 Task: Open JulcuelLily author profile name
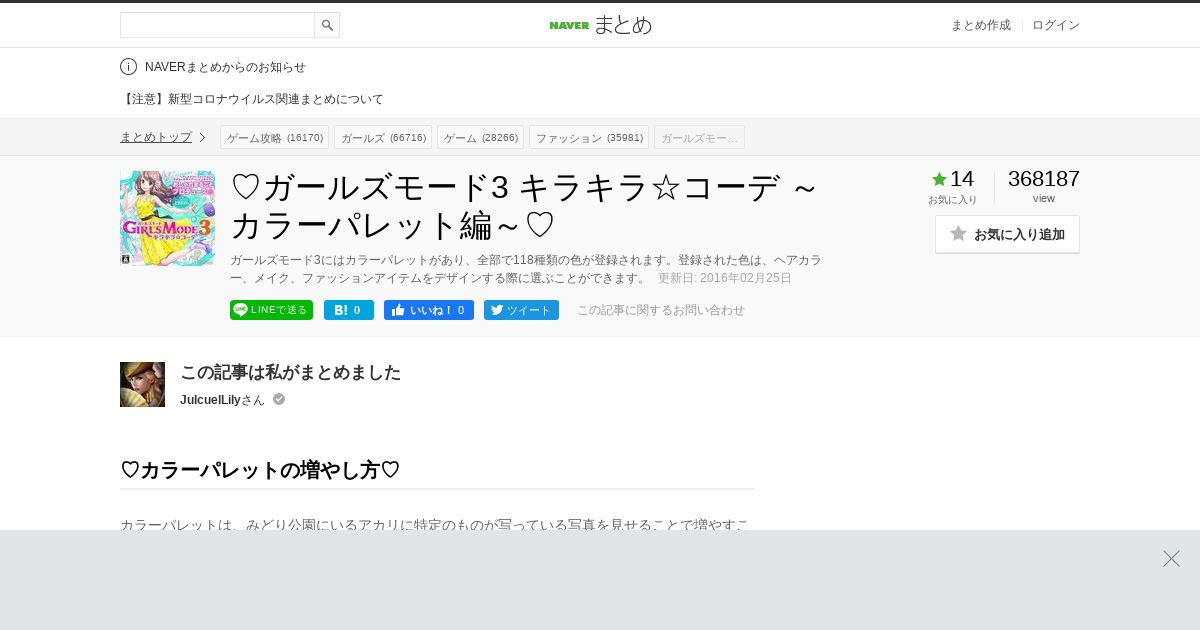tap(210, 400)
